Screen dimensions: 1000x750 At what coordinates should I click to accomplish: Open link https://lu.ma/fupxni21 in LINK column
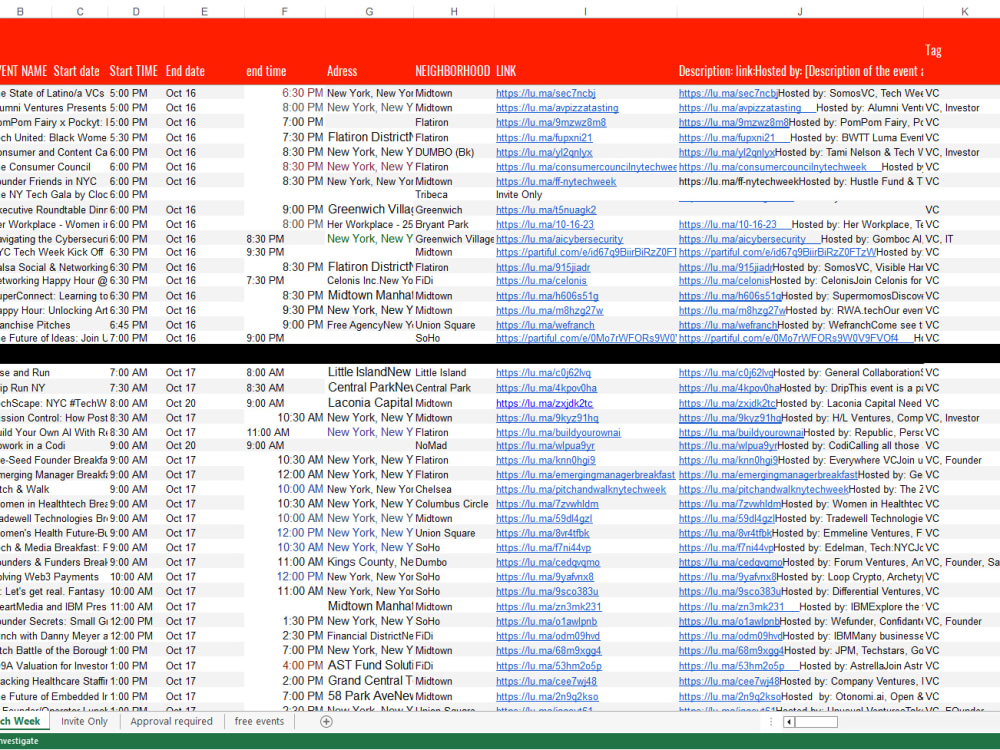click(x=544, y=138)
